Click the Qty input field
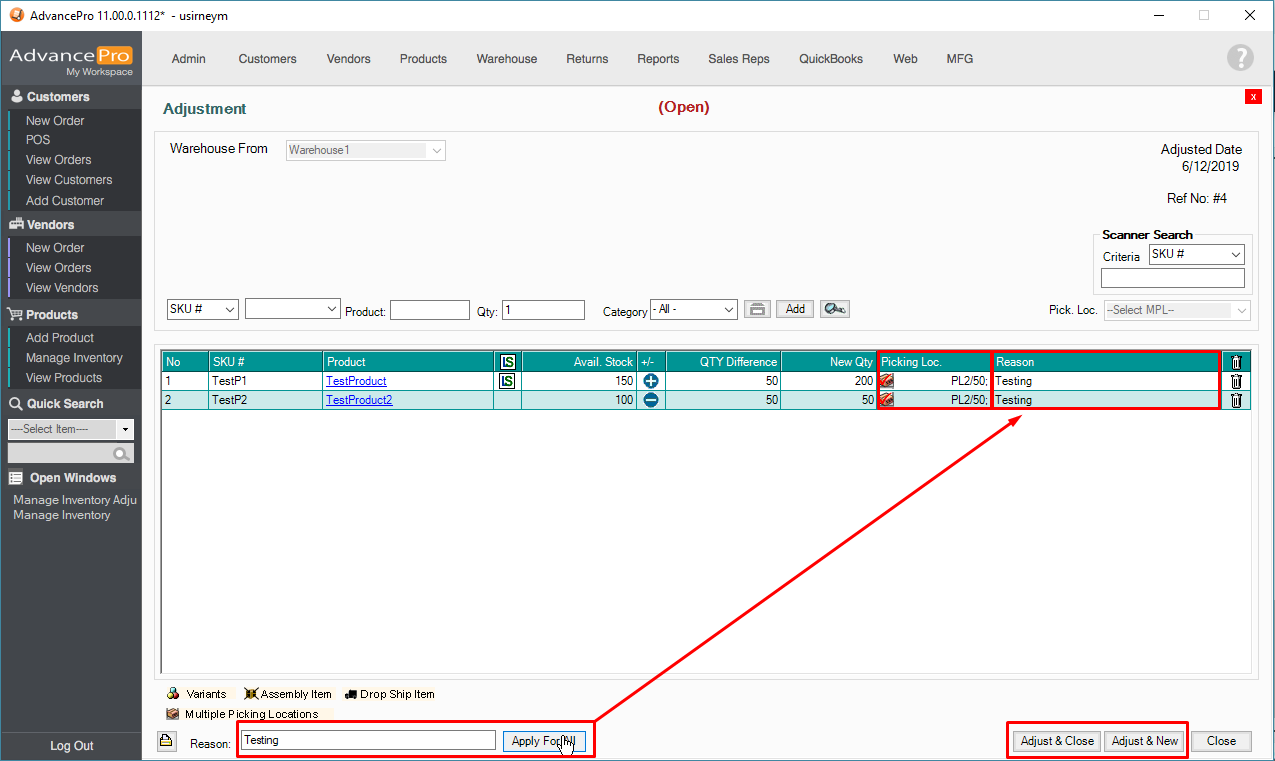Screen dimensions: 1275x761 [x=543, y=310]
